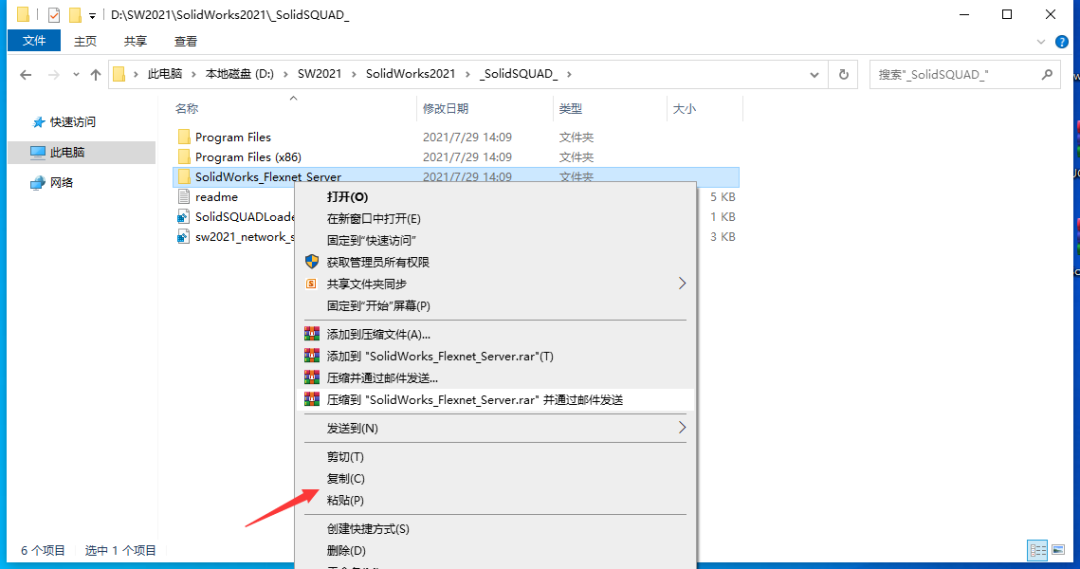
Task: Click Properties icon in quick access toolbar
Action: (x=54, y=14)
